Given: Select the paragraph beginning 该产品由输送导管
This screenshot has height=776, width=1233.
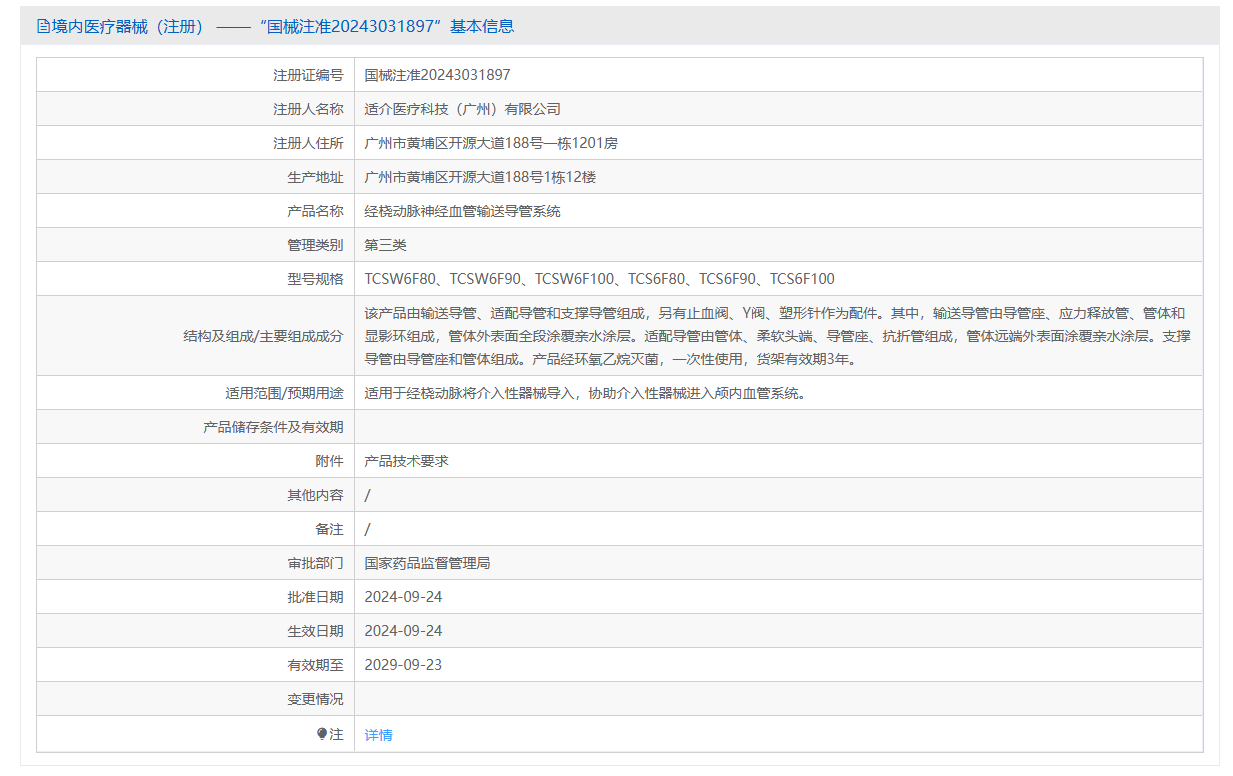Looking at the screenshot, I should 778,336.
